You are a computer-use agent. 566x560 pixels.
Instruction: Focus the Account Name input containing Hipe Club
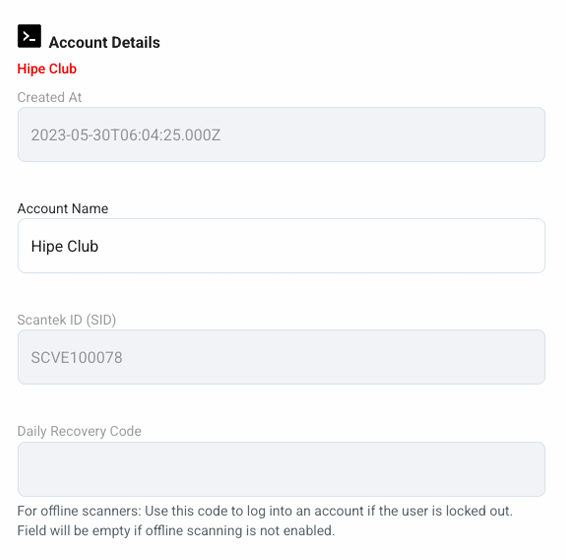[281, 246]
